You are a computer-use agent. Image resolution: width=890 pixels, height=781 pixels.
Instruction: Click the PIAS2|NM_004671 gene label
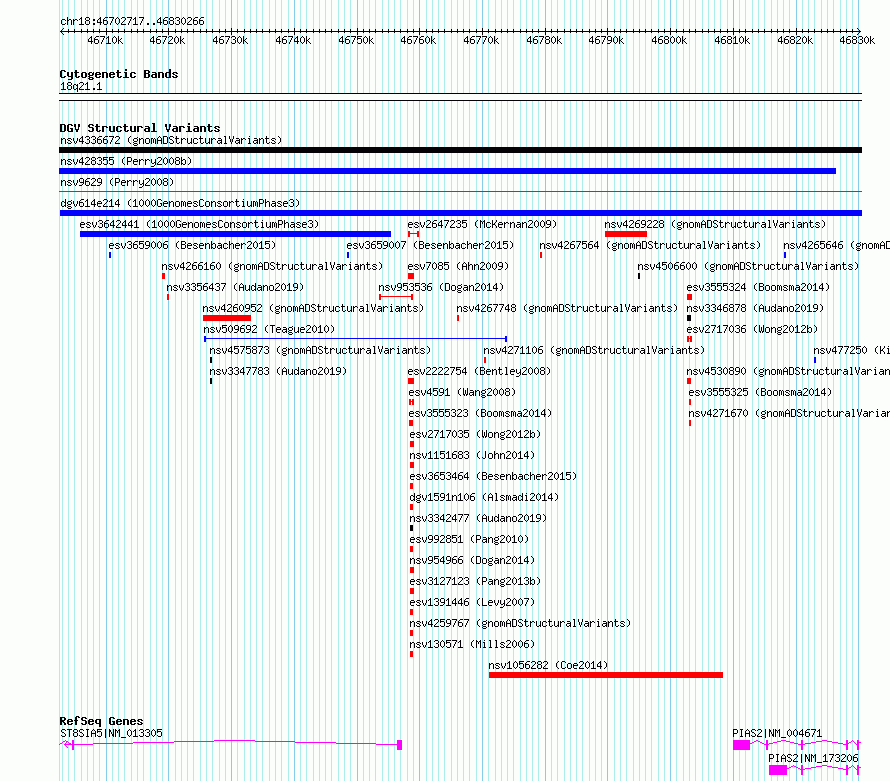(x=777, y=733)
